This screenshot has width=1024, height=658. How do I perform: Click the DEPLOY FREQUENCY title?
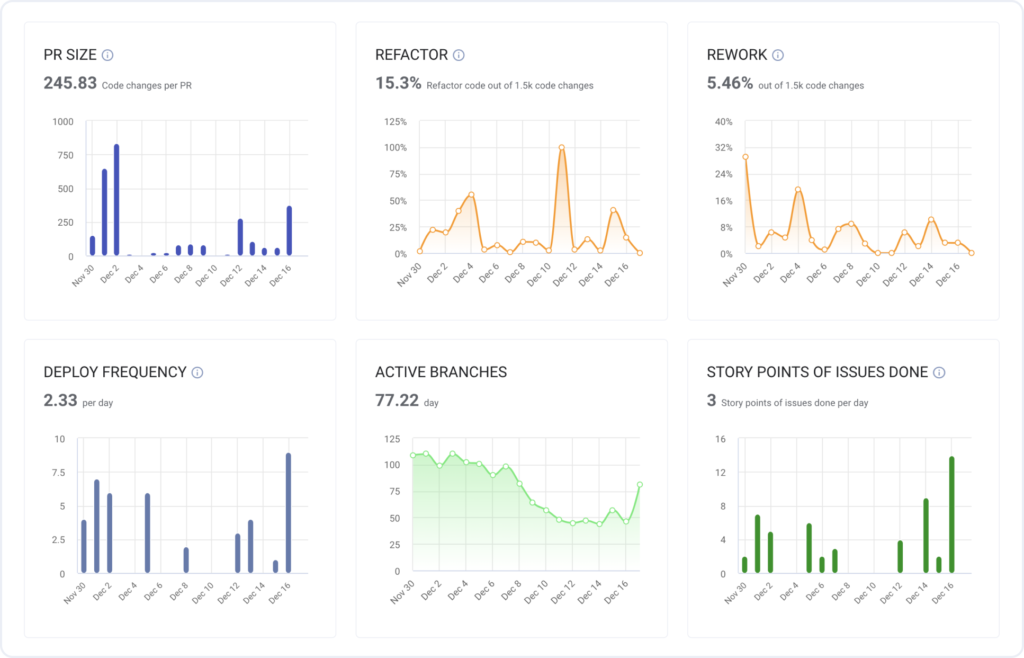115,372
